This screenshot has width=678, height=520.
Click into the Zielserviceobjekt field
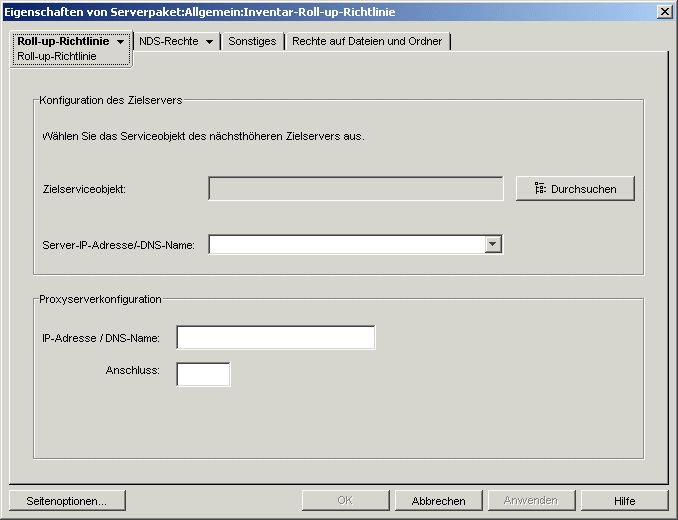pyautogui.click(x=355, y=189)
